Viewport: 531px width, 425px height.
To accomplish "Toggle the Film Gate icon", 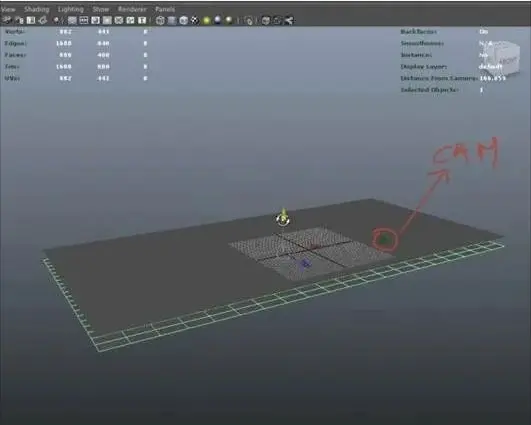I will pos(84,21).
